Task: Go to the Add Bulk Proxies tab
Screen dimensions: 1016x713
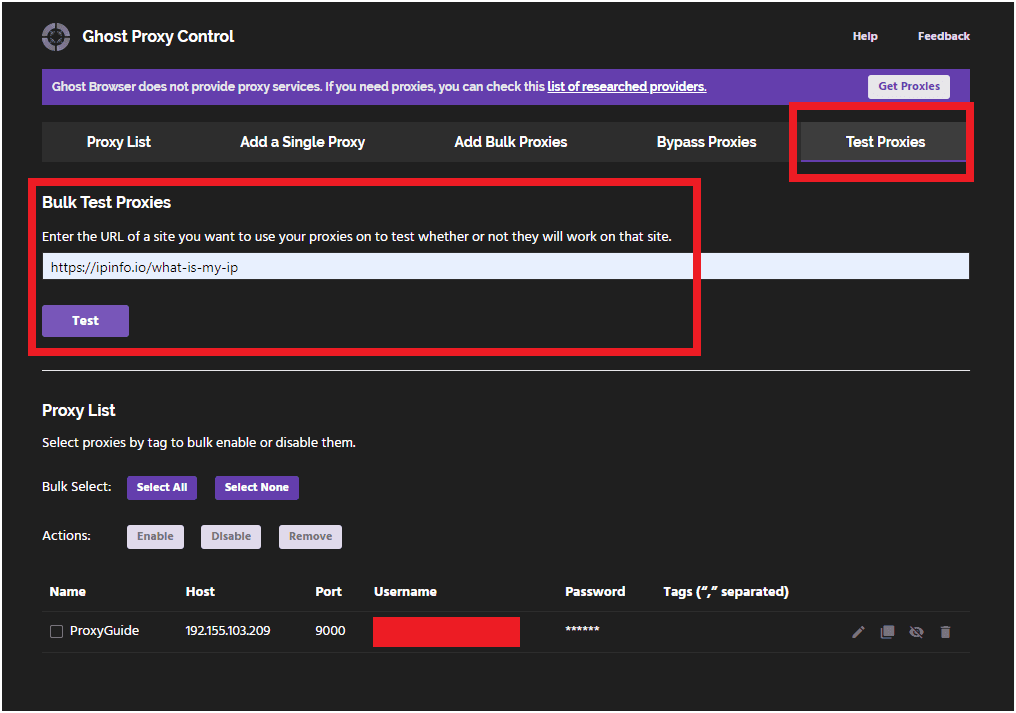Action: coord(510,142)
